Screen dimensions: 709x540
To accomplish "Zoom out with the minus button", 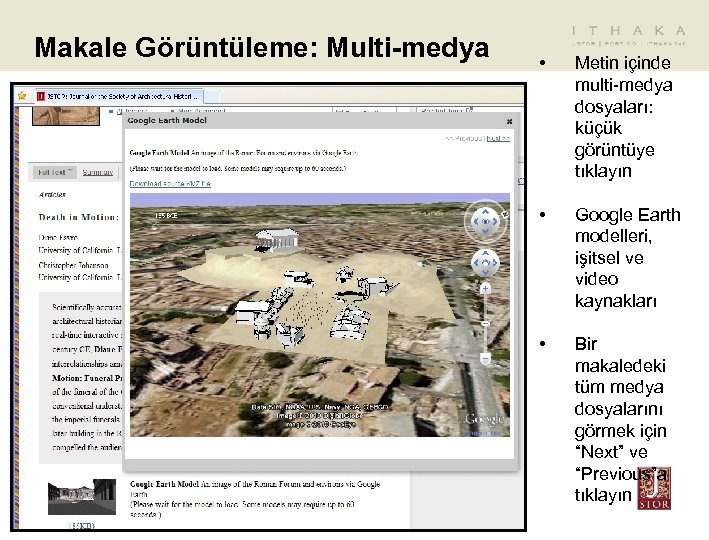I will [x=485, y=359].
